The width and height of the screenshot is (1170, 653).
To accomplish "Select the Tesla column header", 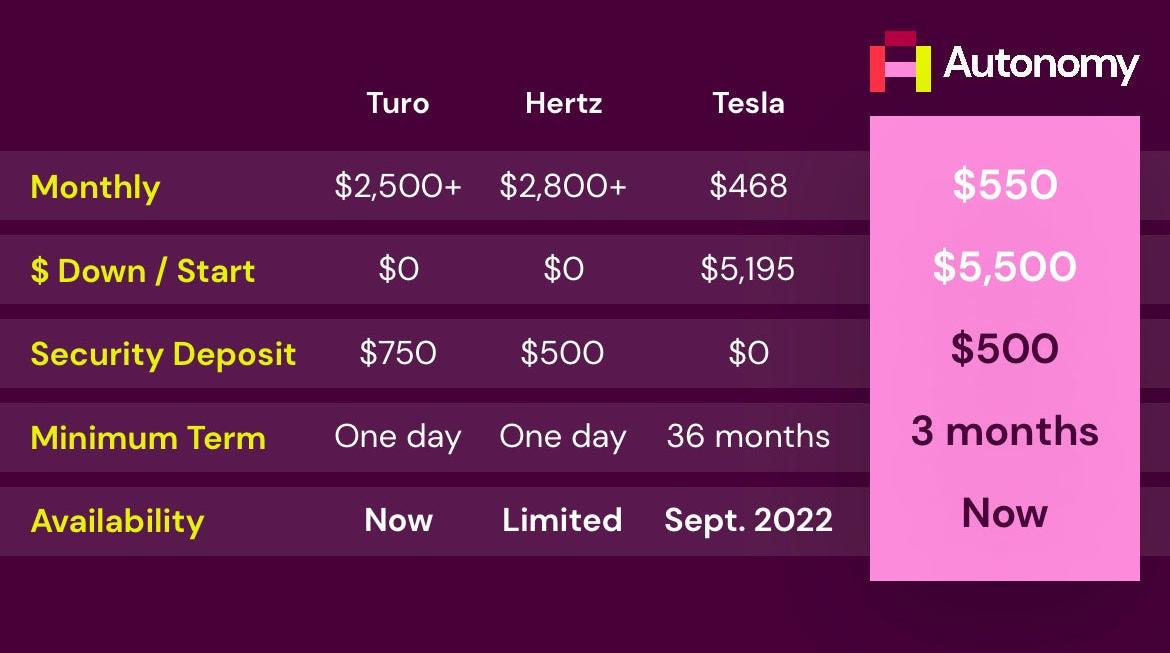I will (748, 103).
